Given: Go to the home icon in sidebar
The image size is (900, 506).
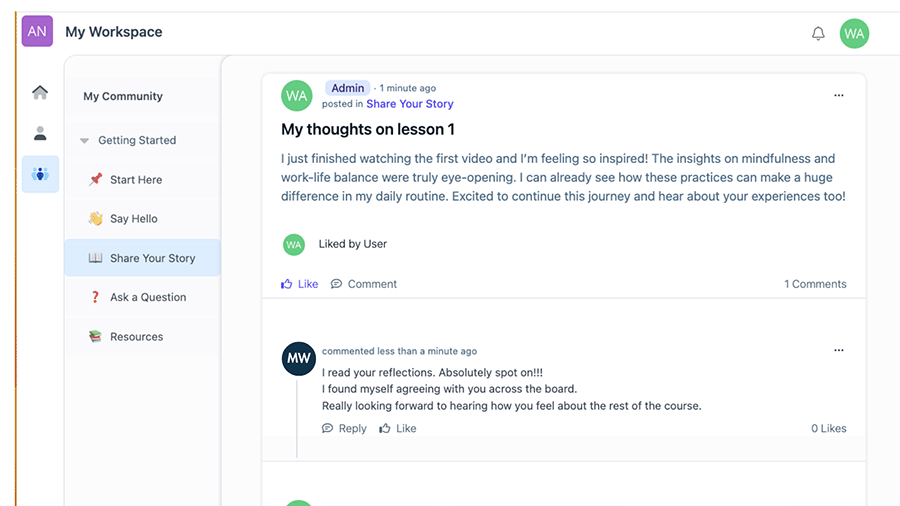Looking at the screenshot, I should pyautogui.click(x=40, y=92).
